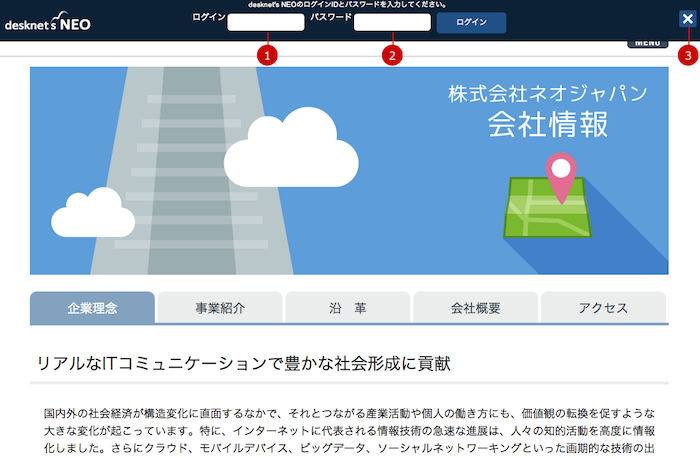The width and height of the screenshot is (700, 458).
Task: Switch to the 事業紹介 tab
Action: [x=220, y=308]
